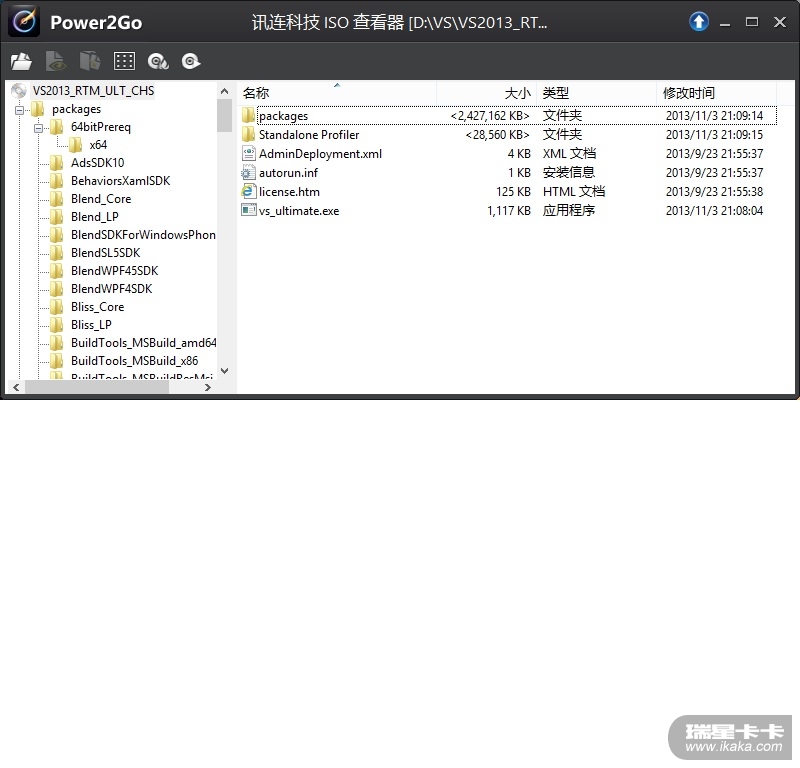
Task: Click the license.htm file icon
Action: tap(248, 191)
